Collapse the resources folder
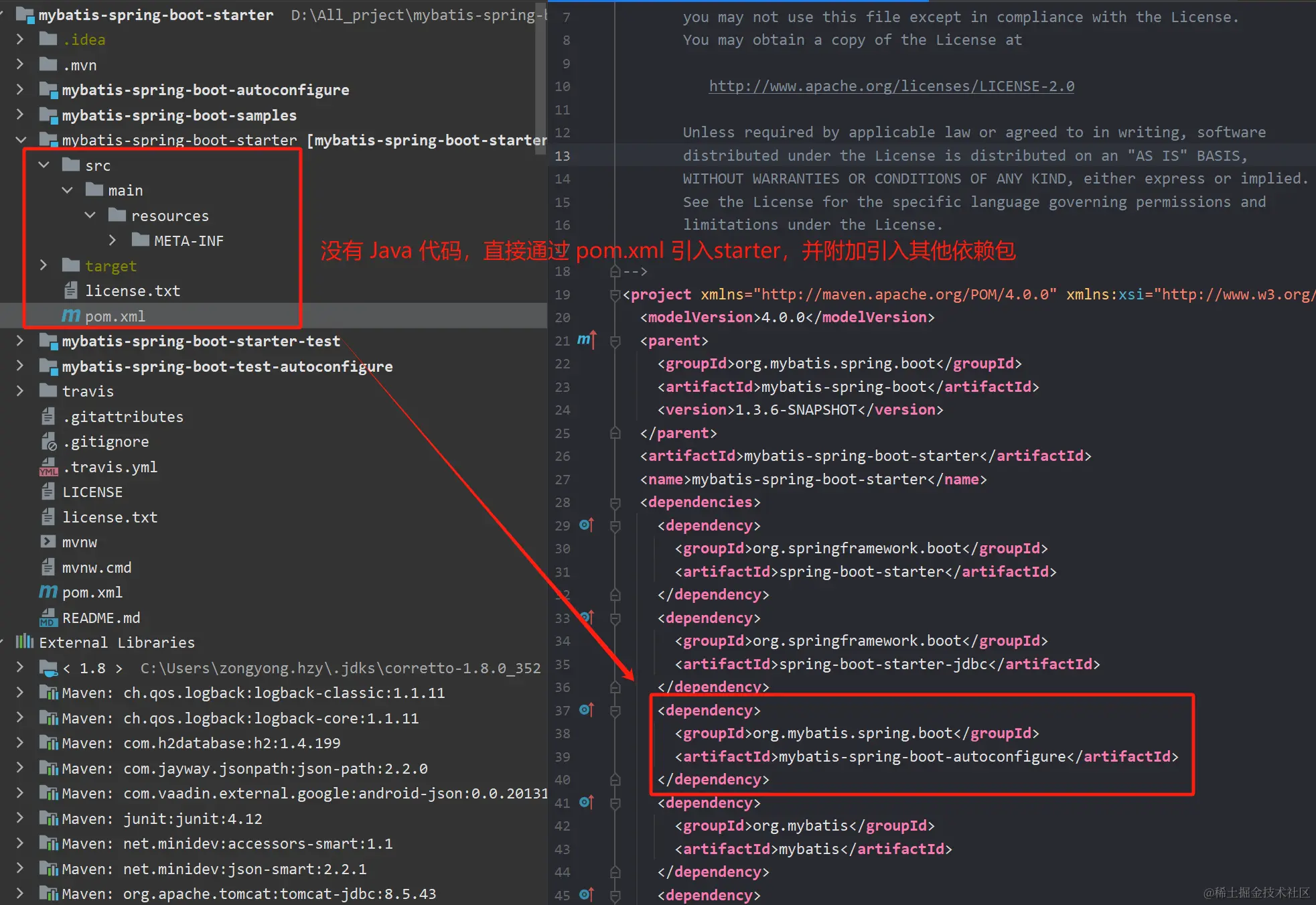This screenshot has height=905, width=1316. point(90,215)
